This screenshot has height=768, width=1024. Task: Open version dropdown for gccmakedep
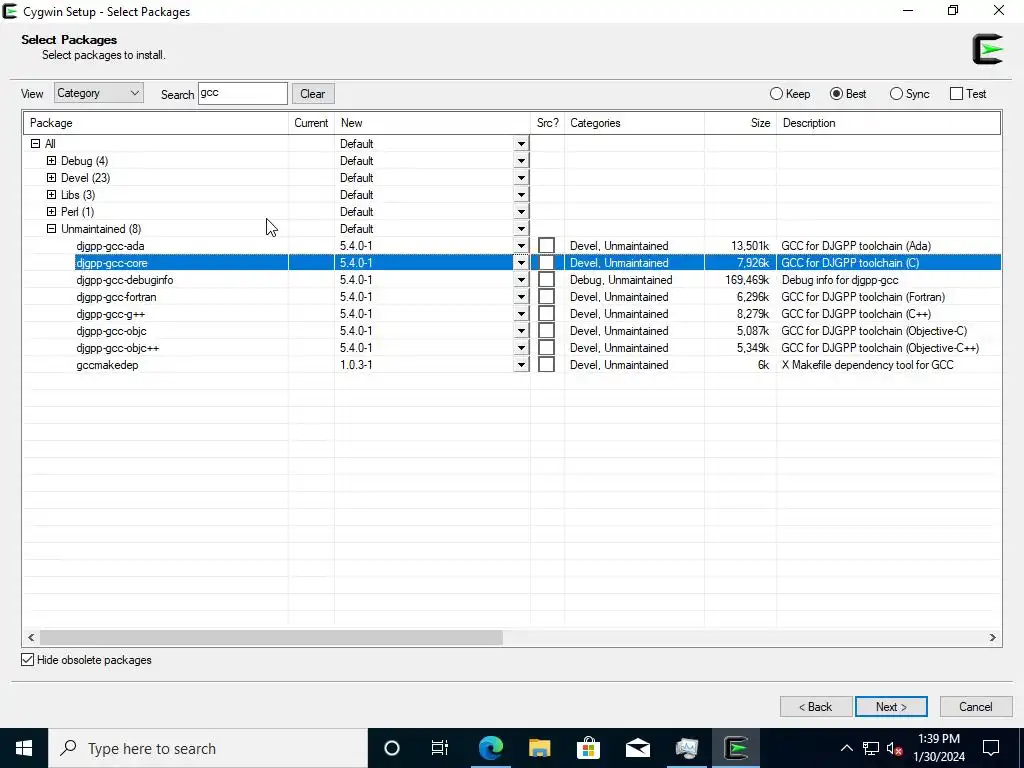tap(521, 364)
